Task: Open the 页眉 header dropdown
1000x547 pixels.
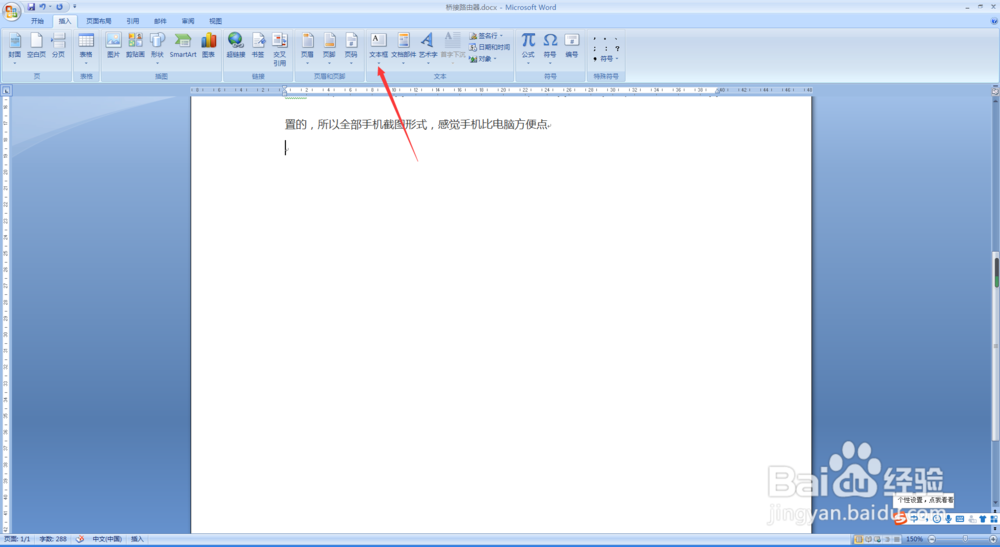Action: coord(307,48)
